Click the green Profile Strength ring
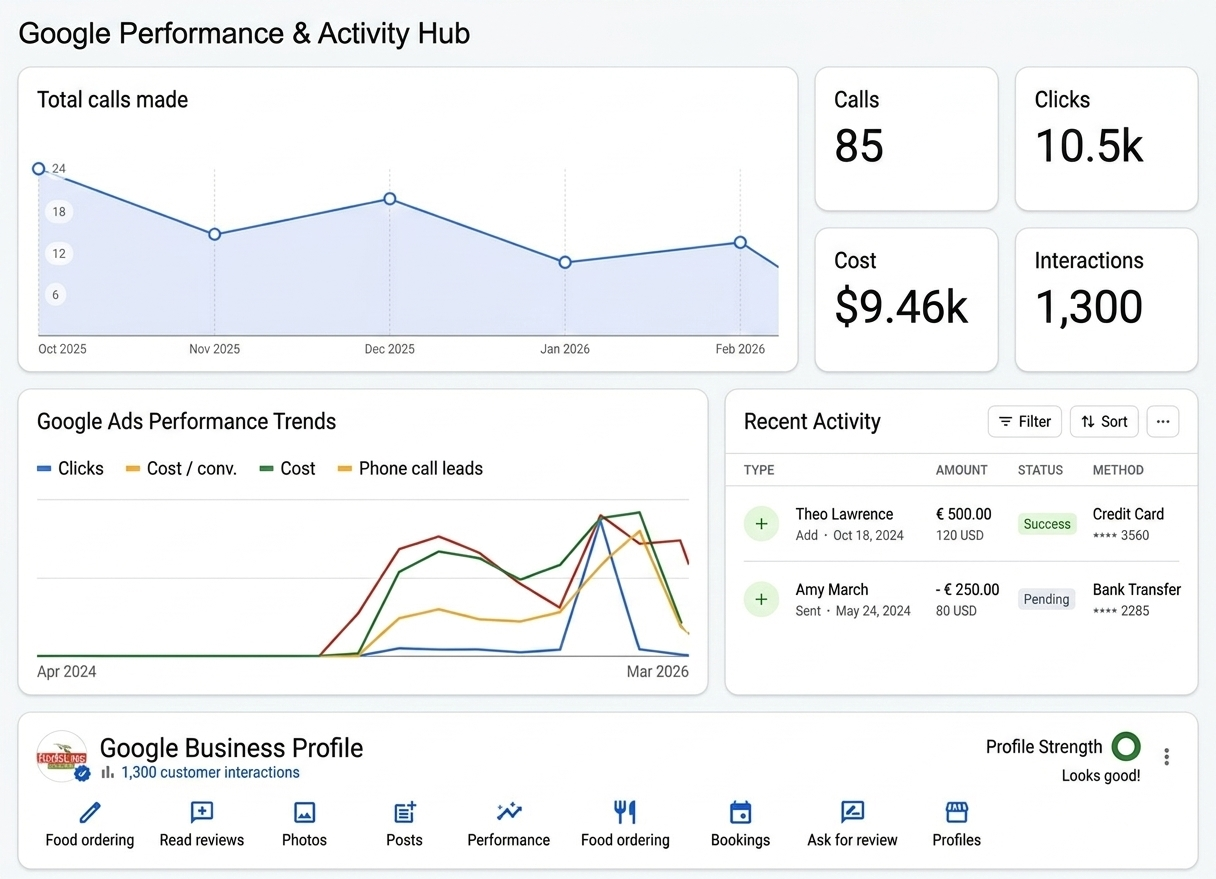The width and height of the screenshot is (1216, 879). pyautogui.click(x=1126, y=746)
